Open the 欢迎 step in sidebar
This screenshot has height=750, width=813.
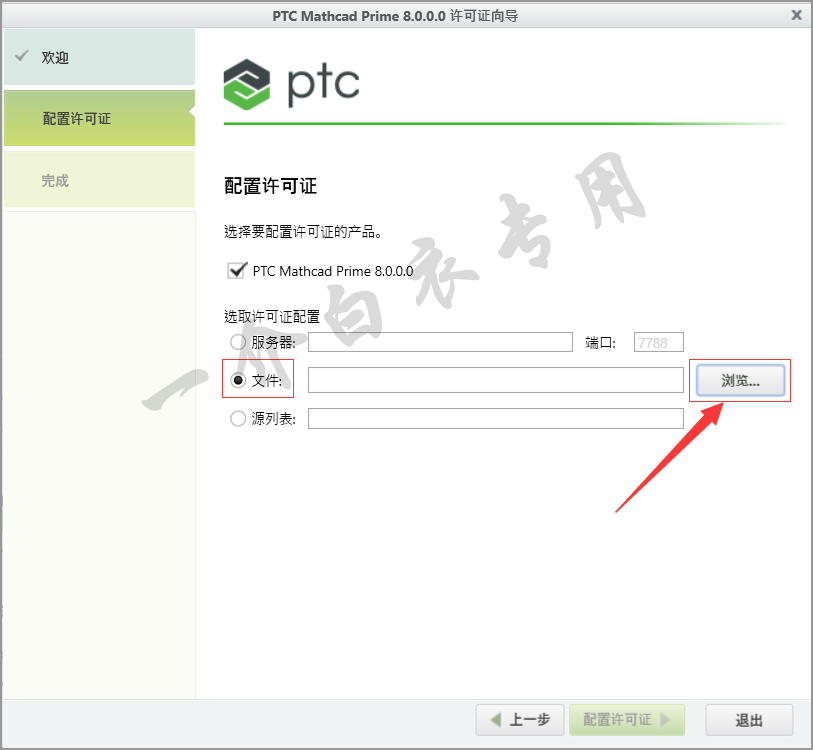[100, 57]
